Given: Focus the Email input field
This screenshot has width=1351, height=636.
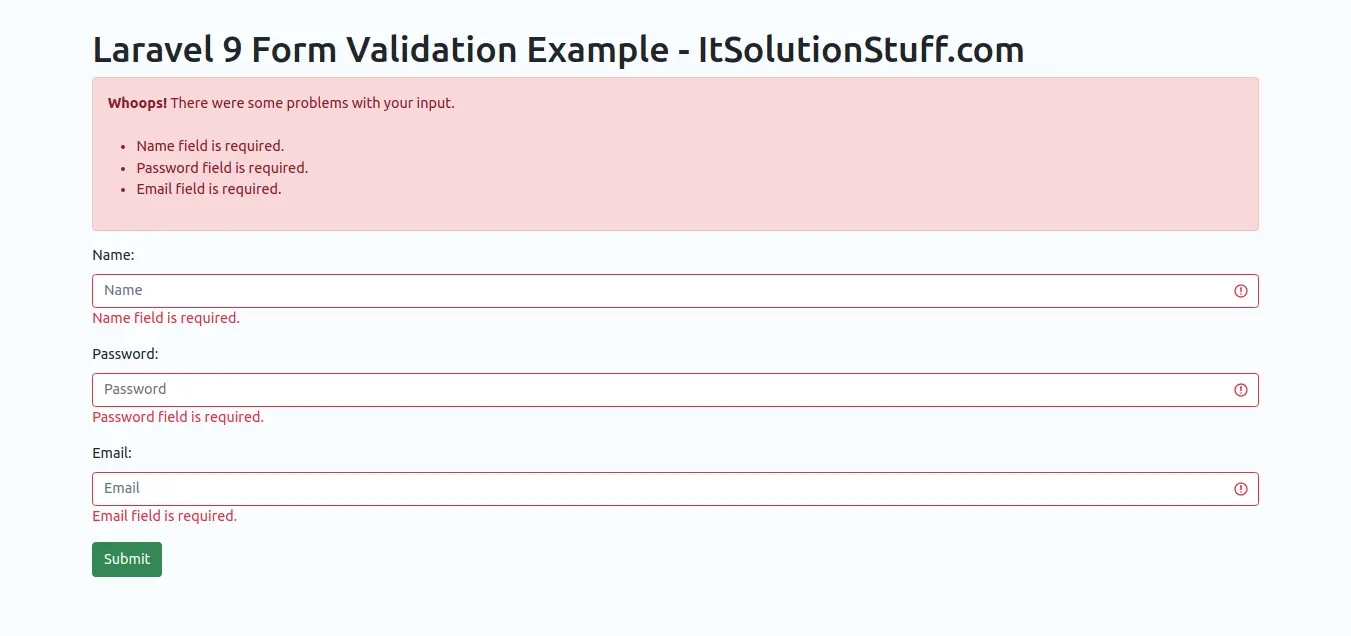Looking at the screenshot, I should tap(660, 489).
